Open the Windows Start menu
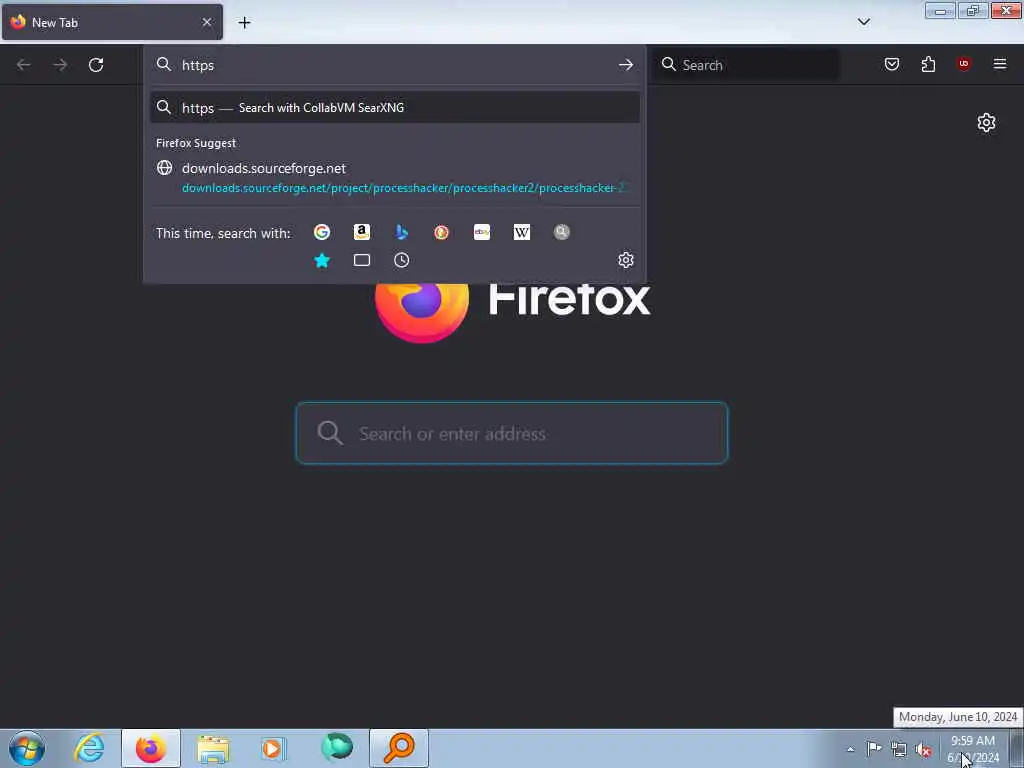 pyautogui.click(x=27, y=748)
